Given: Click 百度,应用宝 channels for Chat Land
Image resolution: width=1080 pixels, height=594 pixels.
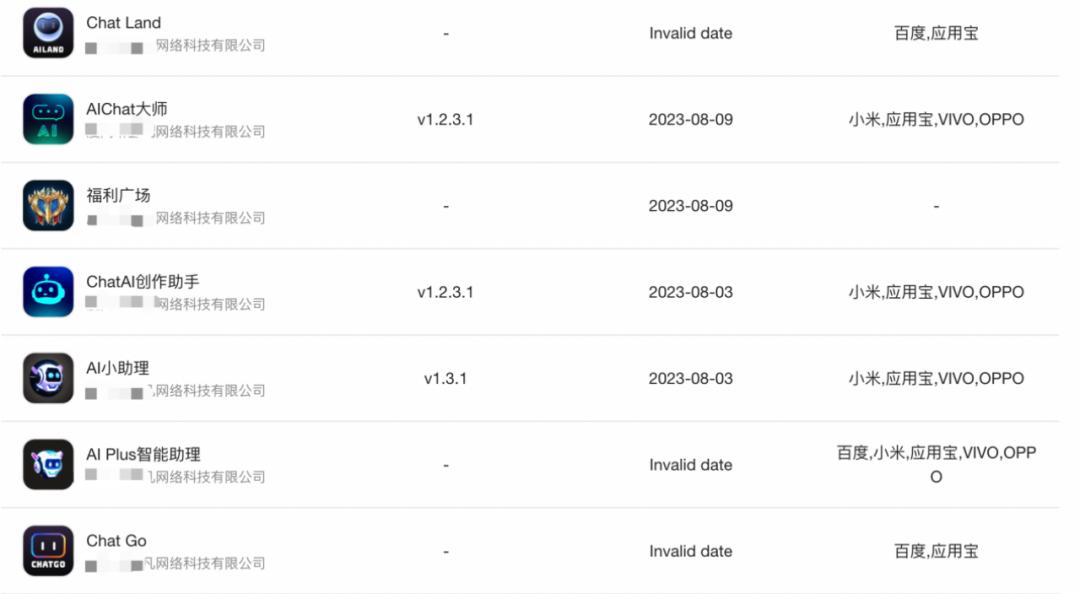Looking at the screenshot, I should 936,33.
